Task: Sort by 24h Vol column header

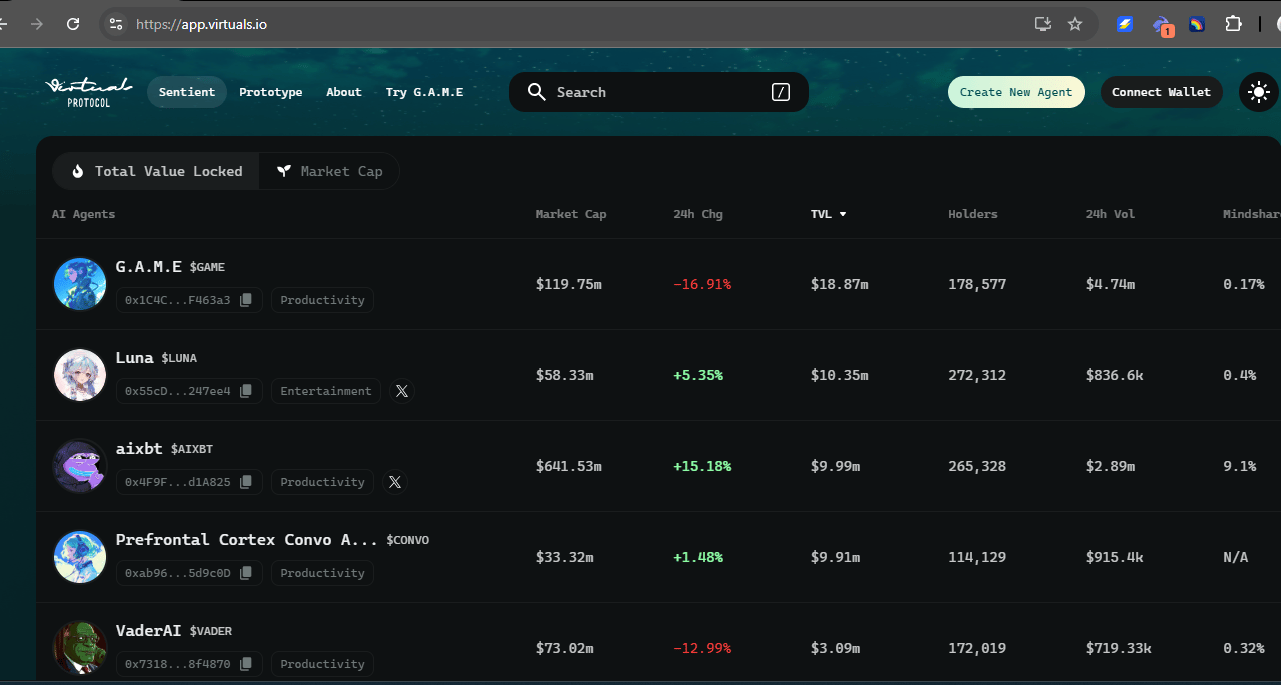Action: pos(1111,214)
